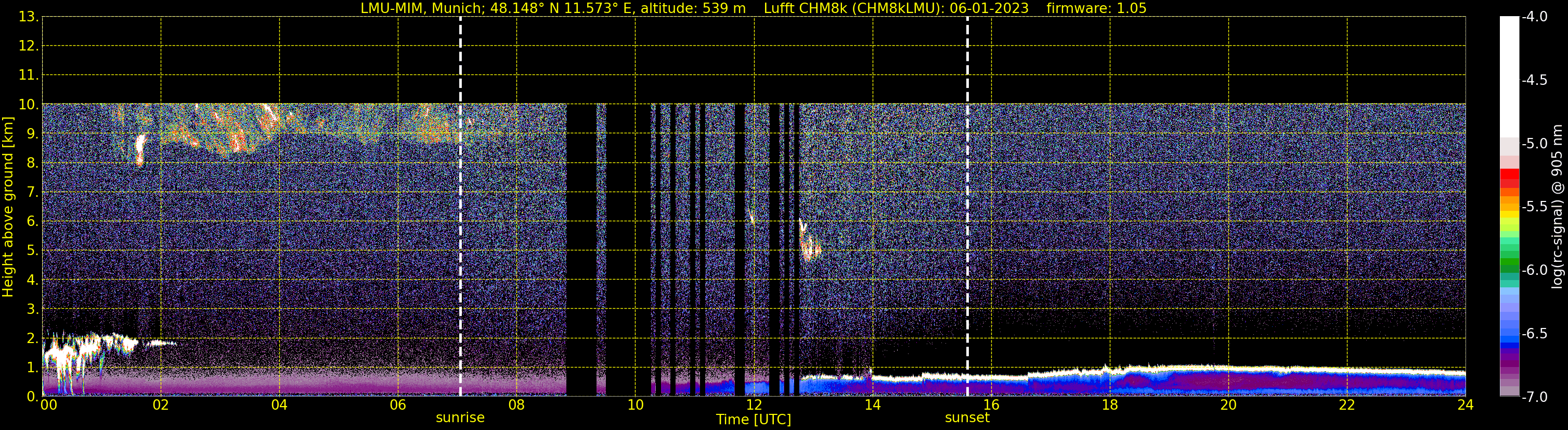Screen dimensions: 1568x430
Task: Click the time axis tick label '08'
Action: [x=517, y=405]
